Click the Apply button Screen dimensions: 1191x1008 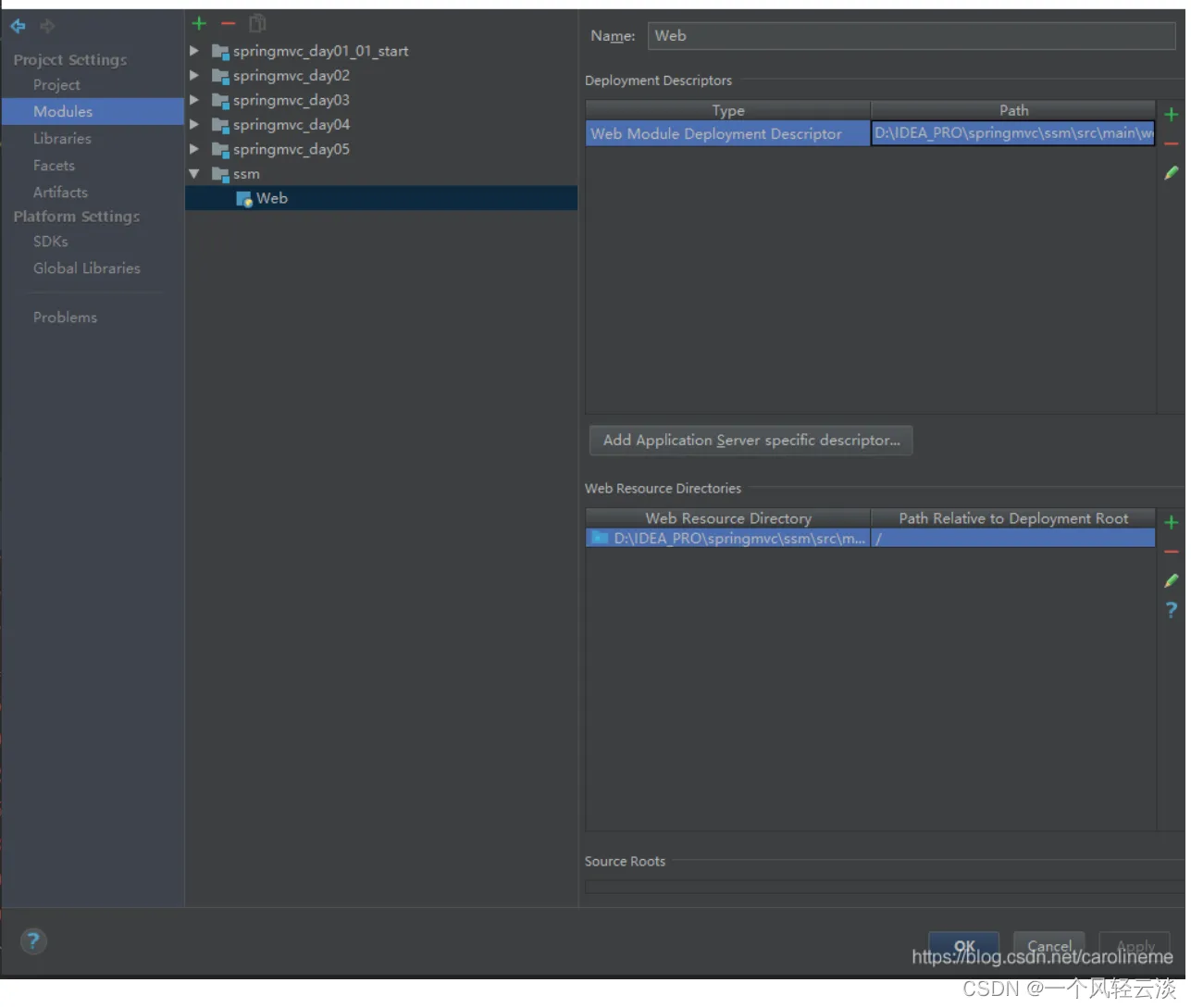tap(1135, 947)
